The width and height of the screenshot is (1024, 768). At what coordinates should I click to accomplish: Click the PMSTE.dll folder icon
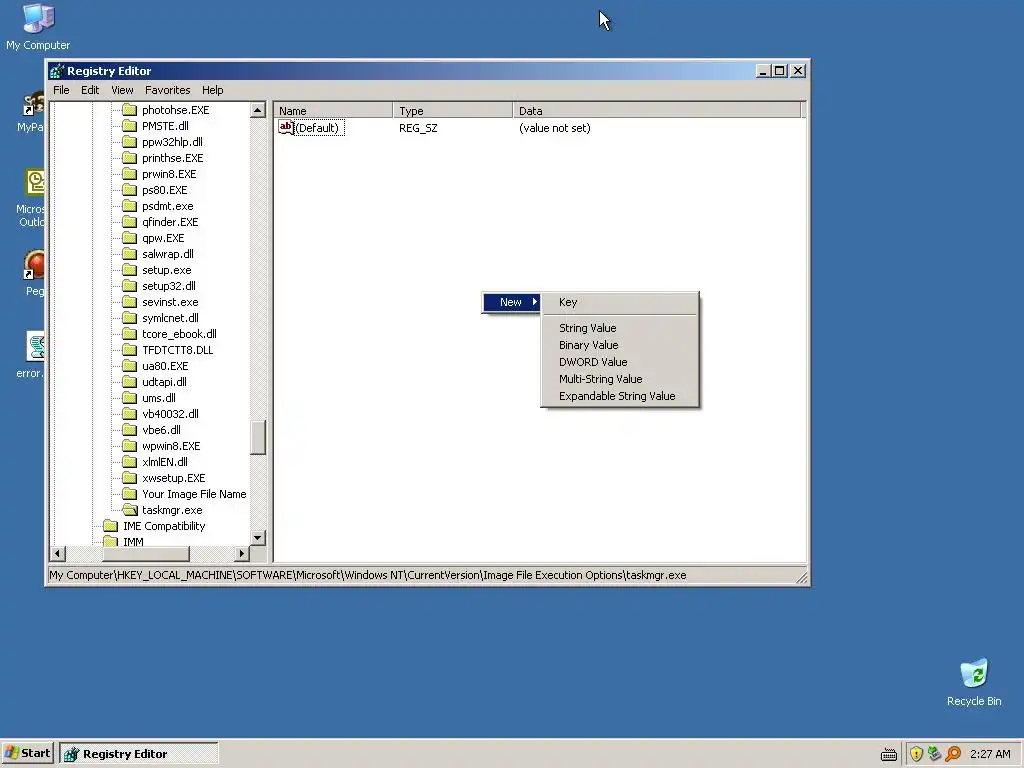pyautogui.click(x=130, y=126)
